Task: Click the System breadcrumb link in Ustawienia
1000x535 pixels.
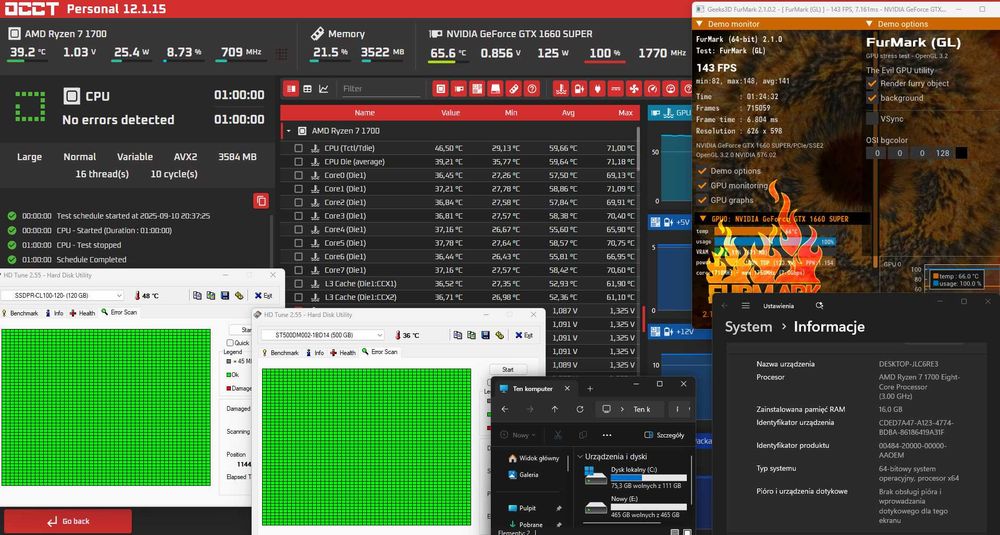Action: coord(748,326)
